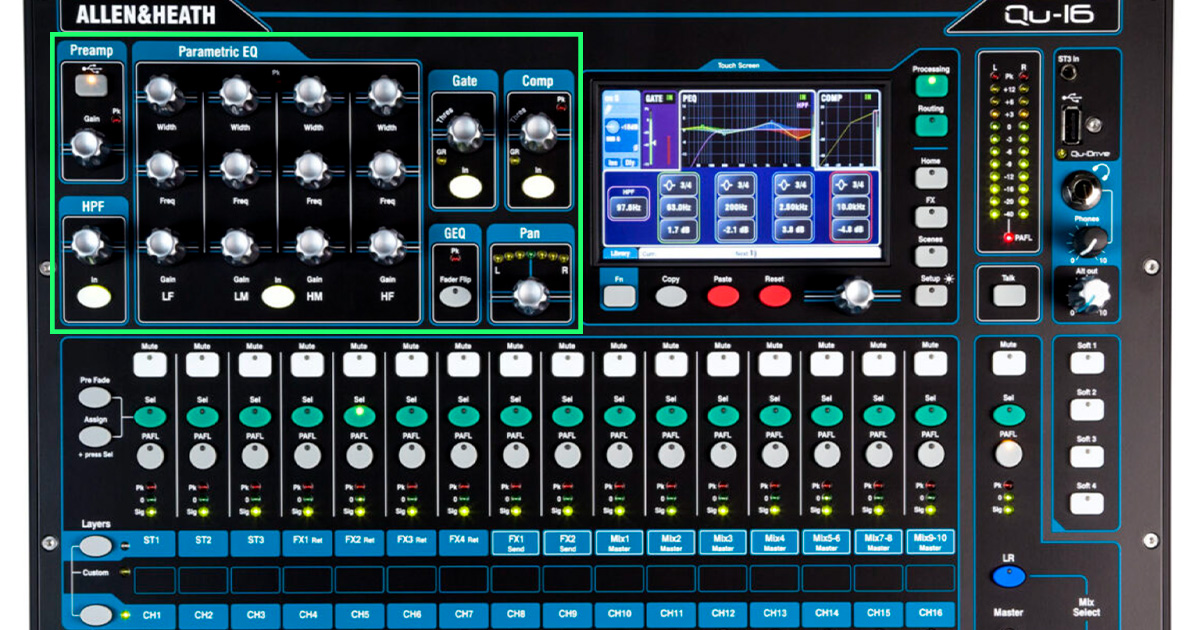Switch to the top Layers button
The height and width of the screenshot is (630, 1200).
pos(96,545)
